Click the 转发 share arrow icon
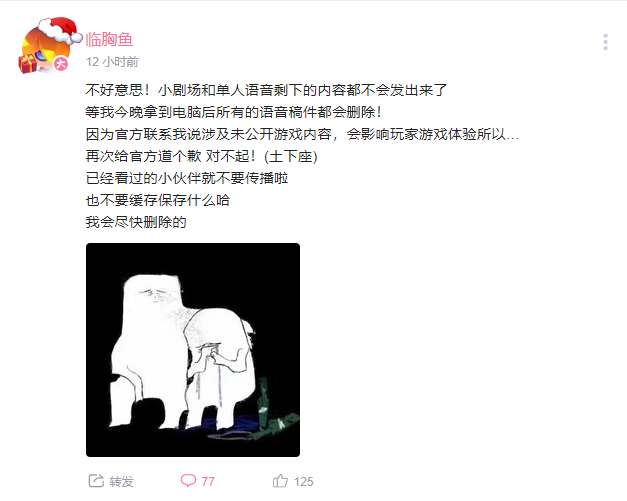 click(96, 481)
